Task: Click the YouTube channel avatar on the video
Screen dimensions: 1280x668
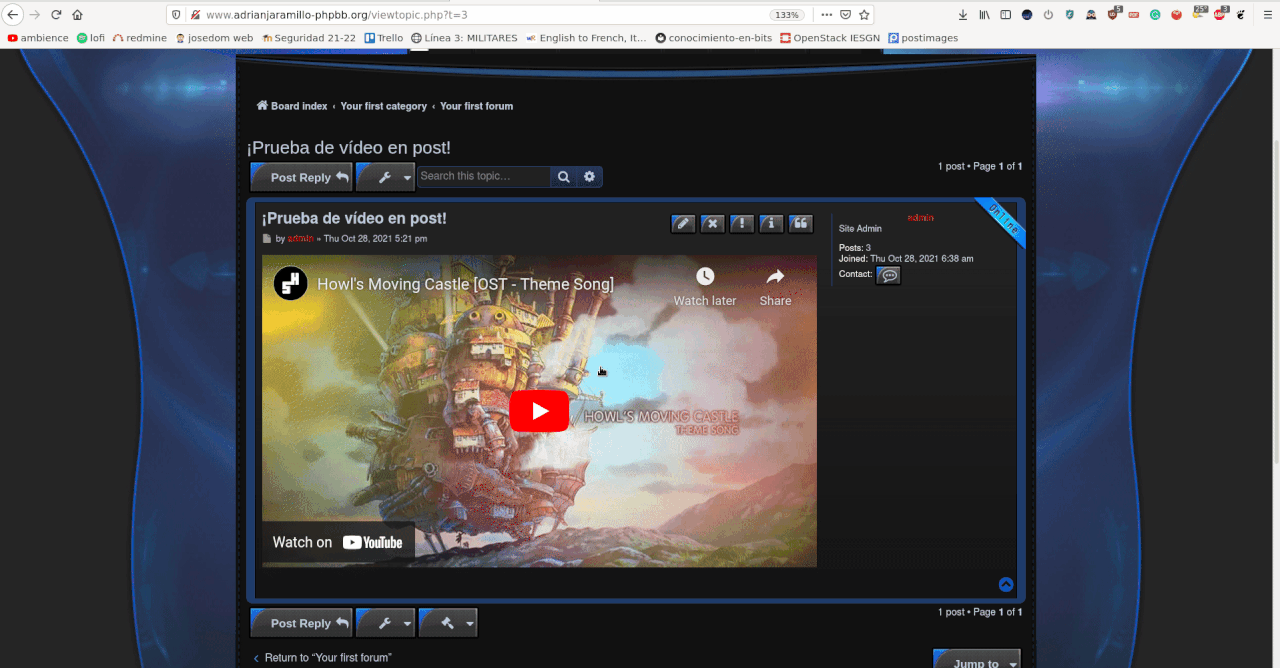Action: point(290,283)
